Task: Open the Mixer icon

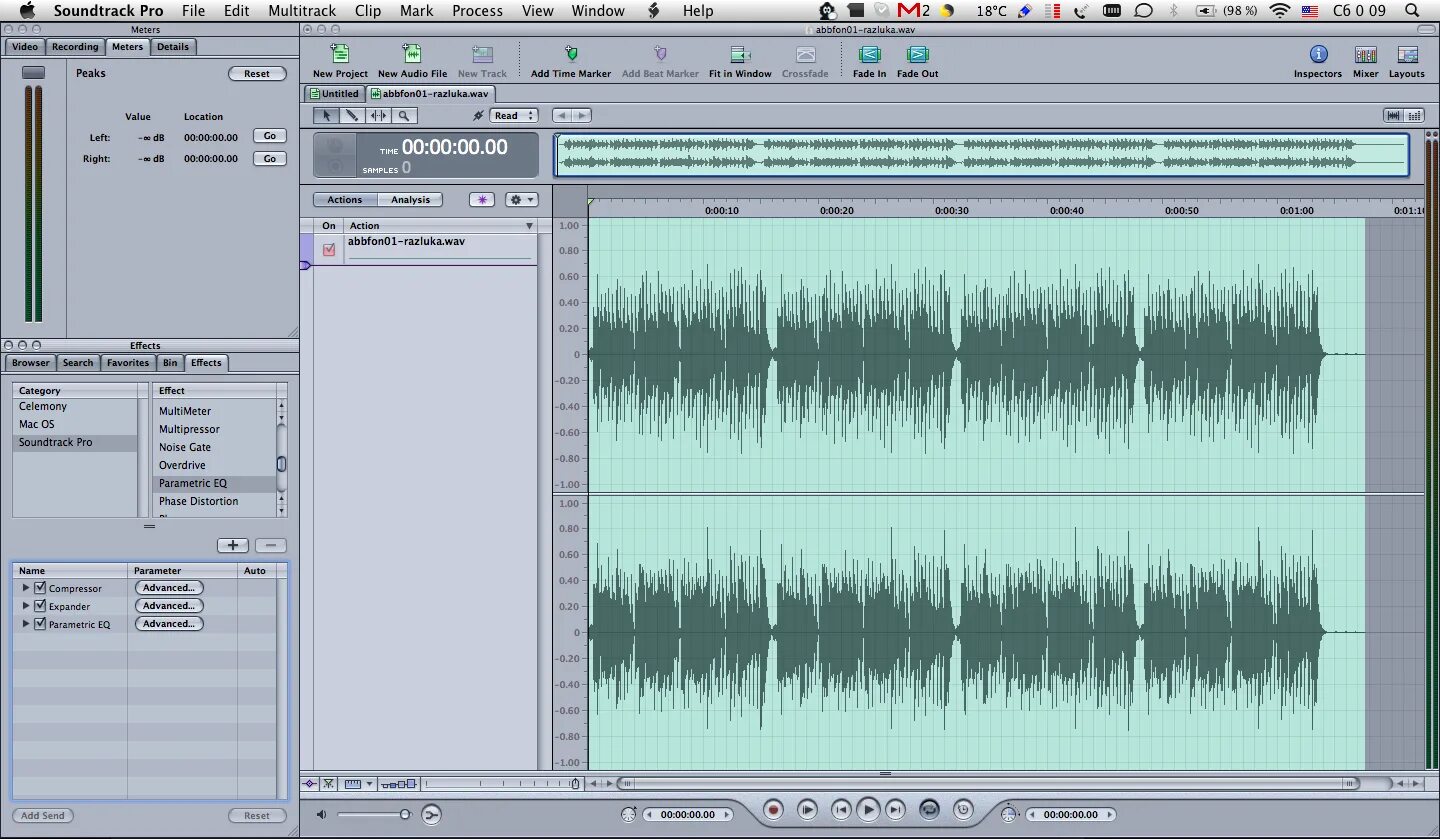Action: coord(1365,54)
